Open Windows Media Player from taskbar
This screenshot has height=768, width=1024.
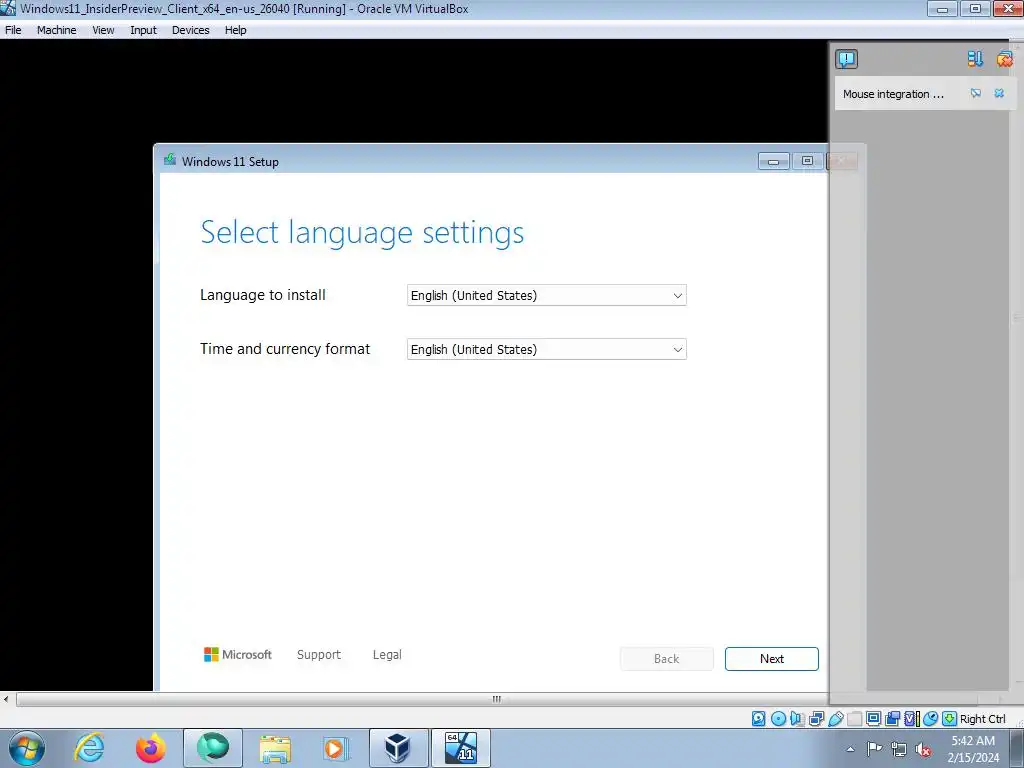(x=336, y=748)
